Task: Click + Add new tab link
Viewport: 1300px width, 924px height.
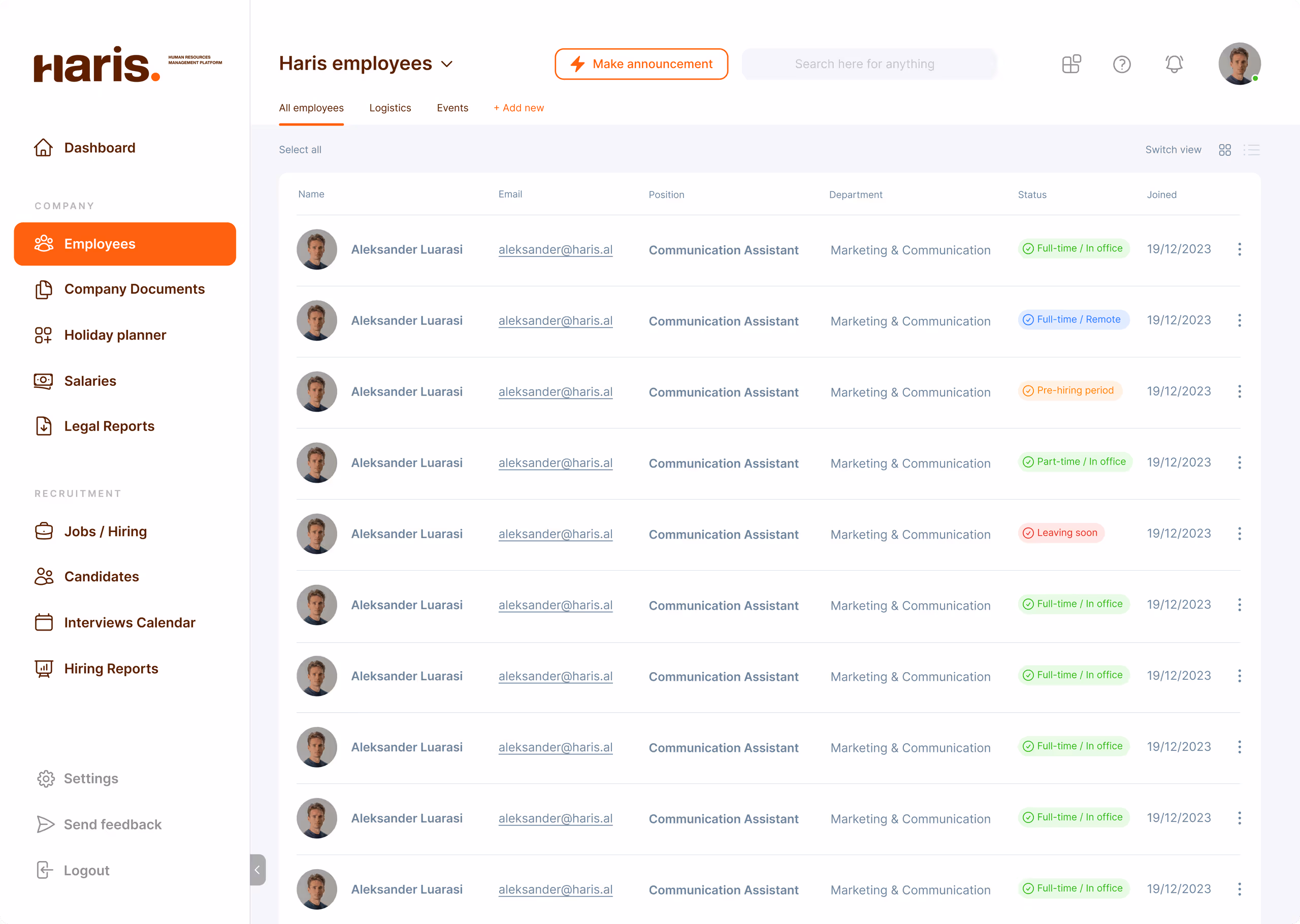Action: [x=518, y=108]
